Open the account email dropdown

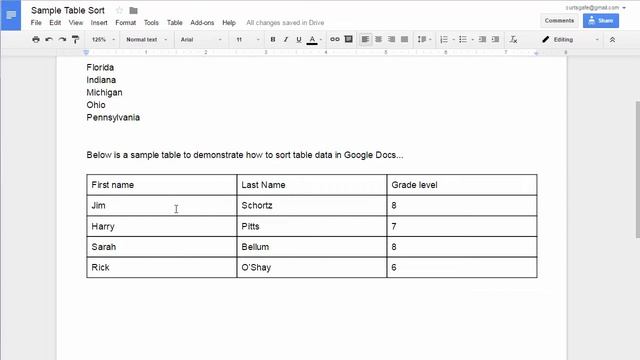coord(596,7)
